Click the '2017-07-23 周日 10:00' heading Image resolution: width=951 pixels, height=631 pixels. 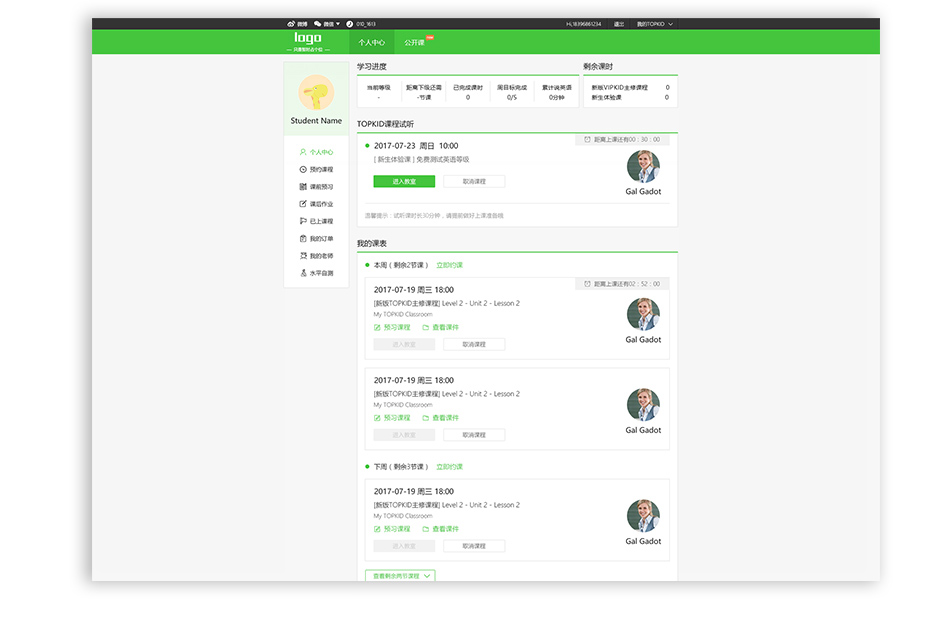point(416,146)
